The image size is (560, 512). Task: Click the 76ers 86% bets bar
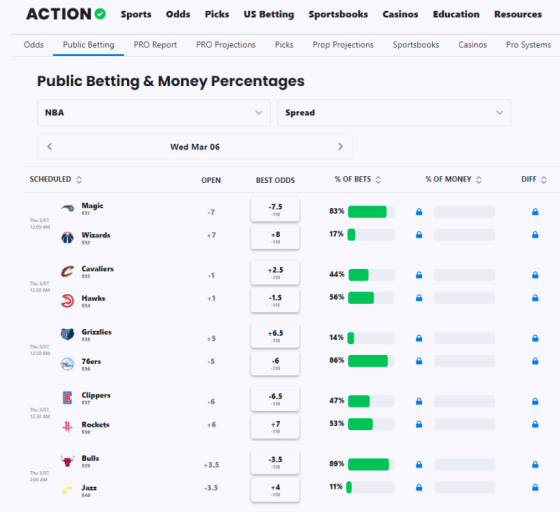coord(371,361)
